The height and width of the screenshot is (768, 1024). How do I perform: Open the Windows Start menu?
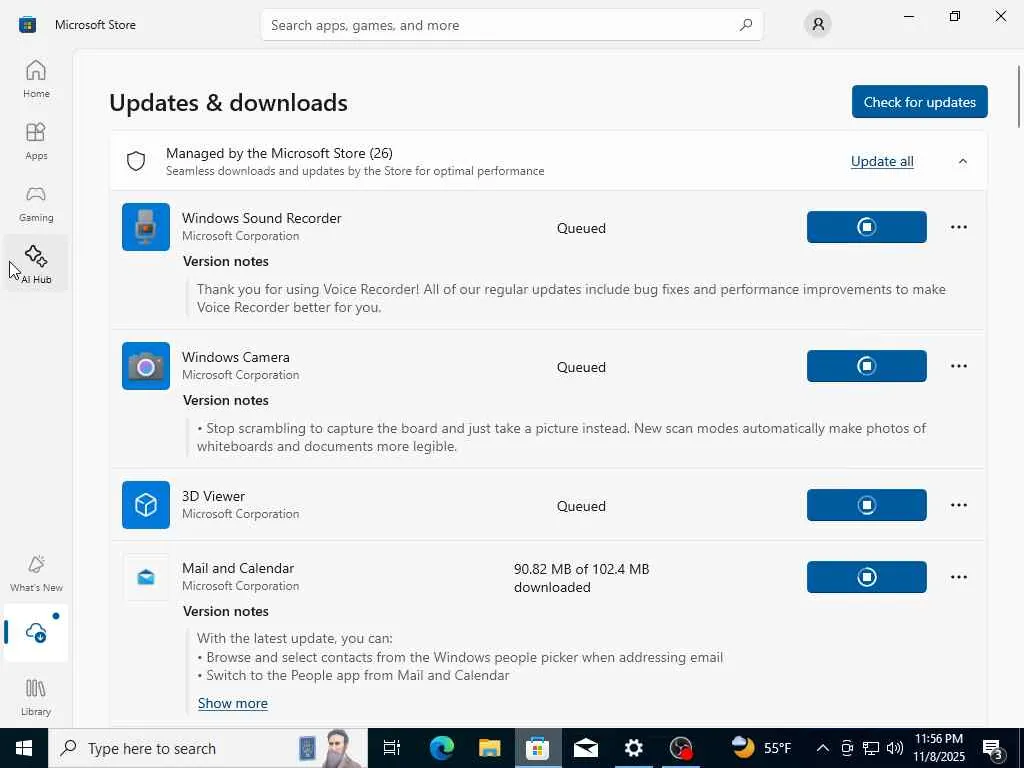(x=24, y=748)
